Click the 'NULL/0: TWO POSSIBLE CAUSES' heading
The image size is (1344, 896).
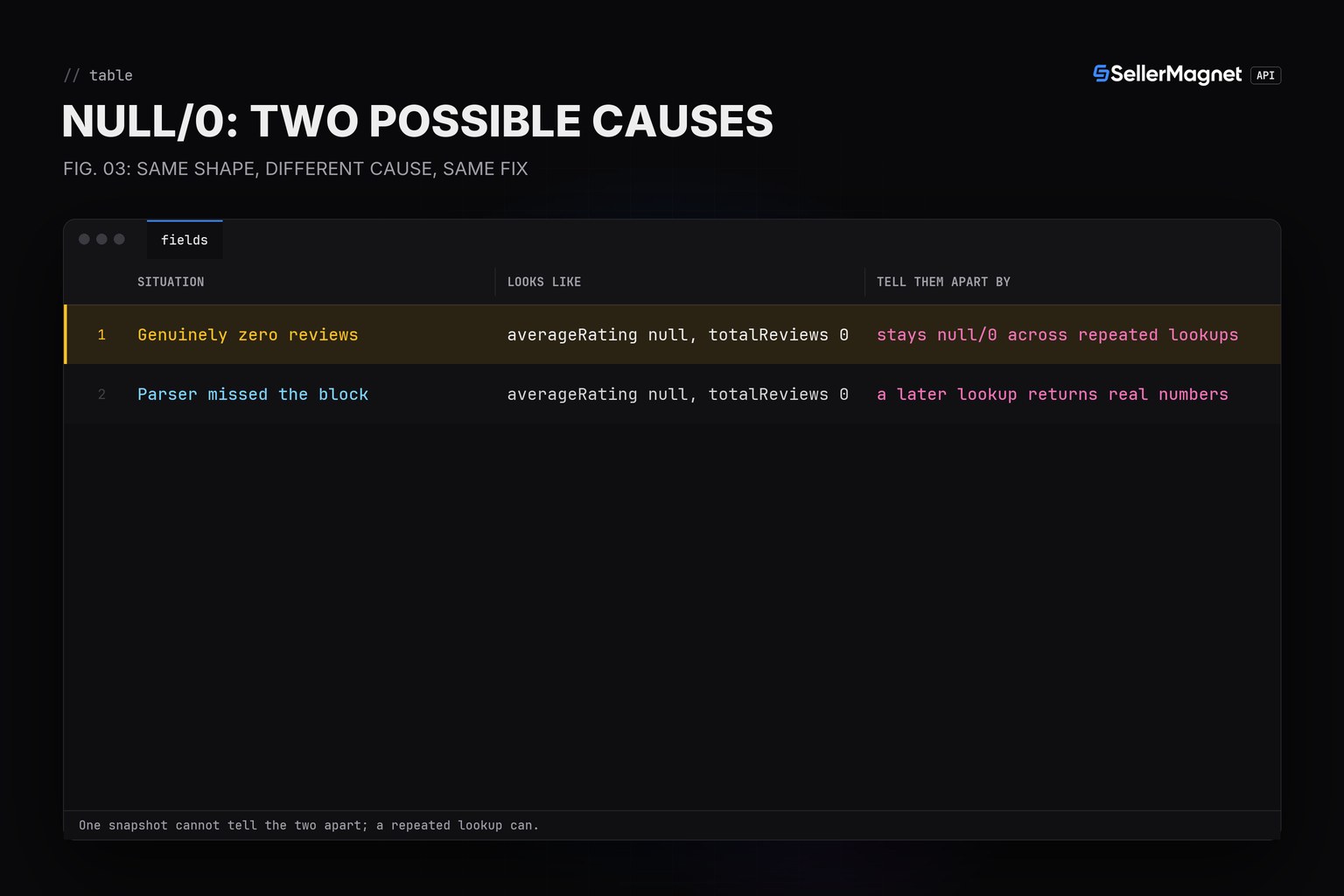coord(417,121)
